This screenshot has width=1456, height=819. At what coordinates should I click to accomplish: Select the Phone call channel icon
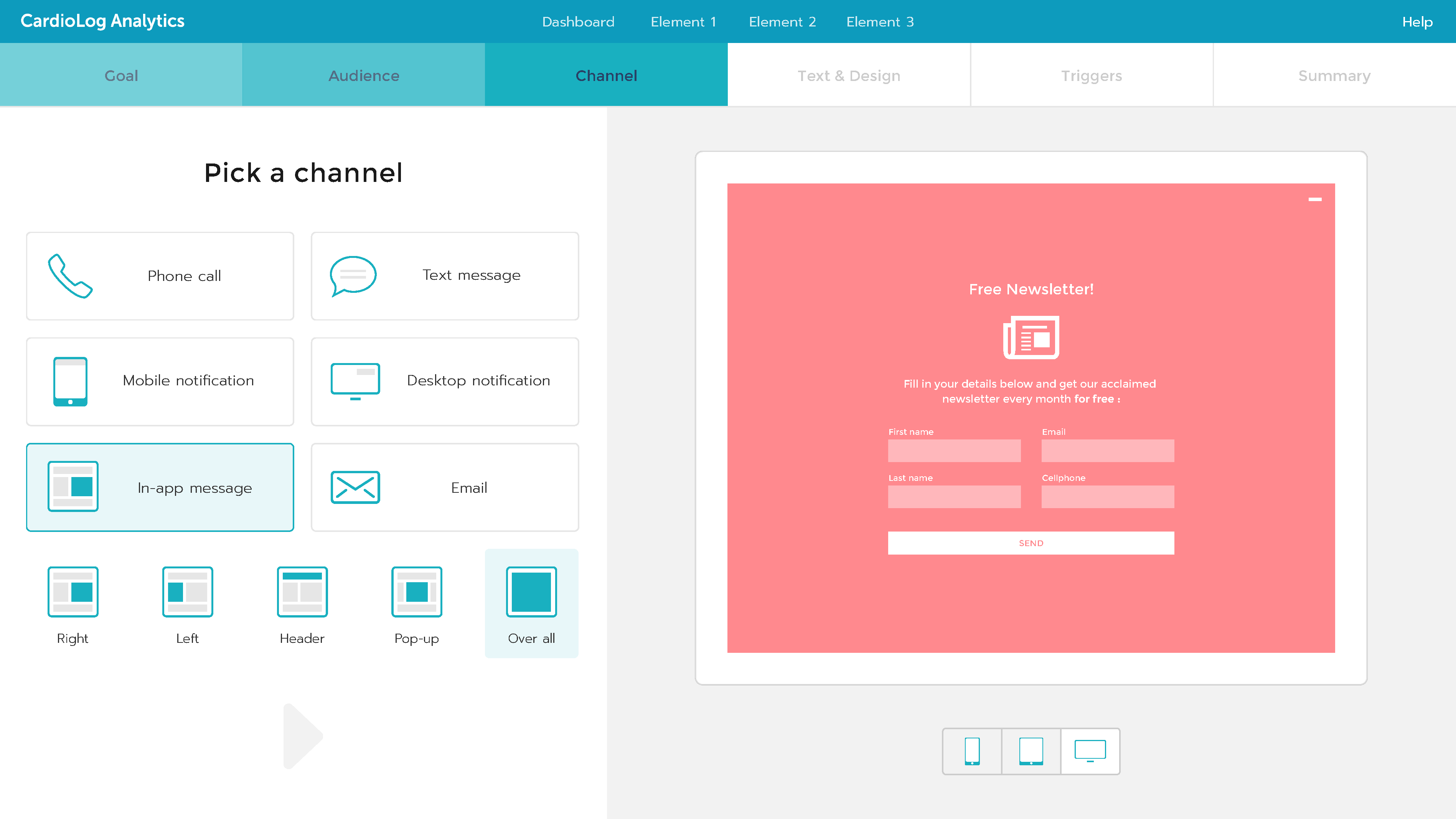point(70,276)
